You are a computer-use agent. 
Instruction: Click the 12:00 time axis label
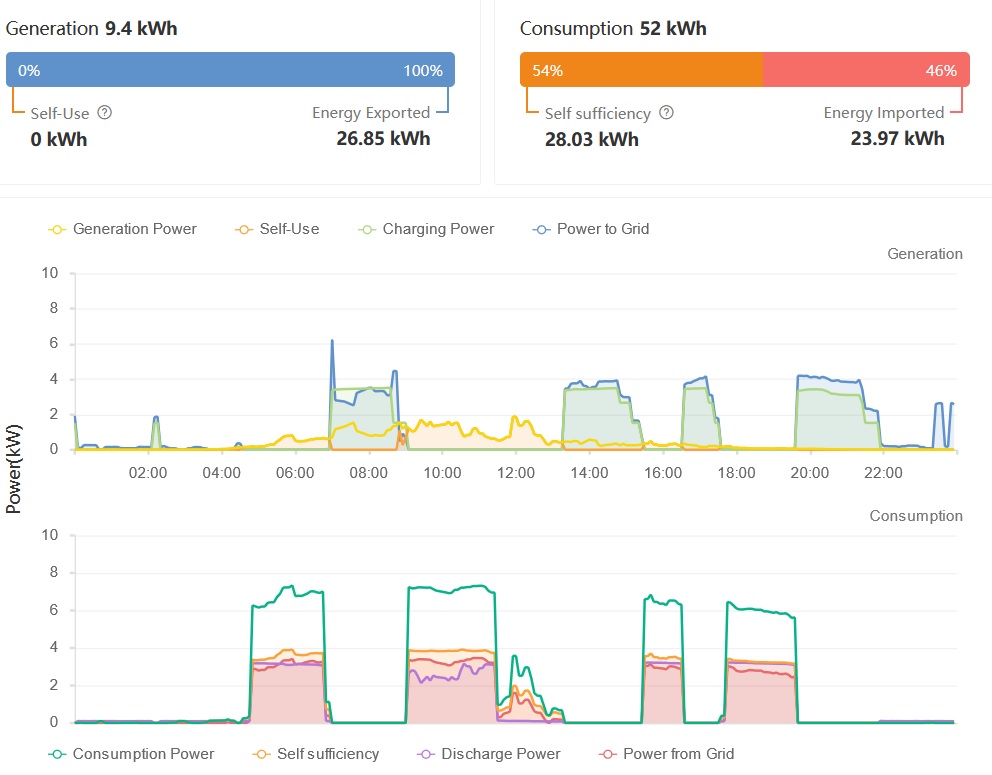[x=516, y=473]
